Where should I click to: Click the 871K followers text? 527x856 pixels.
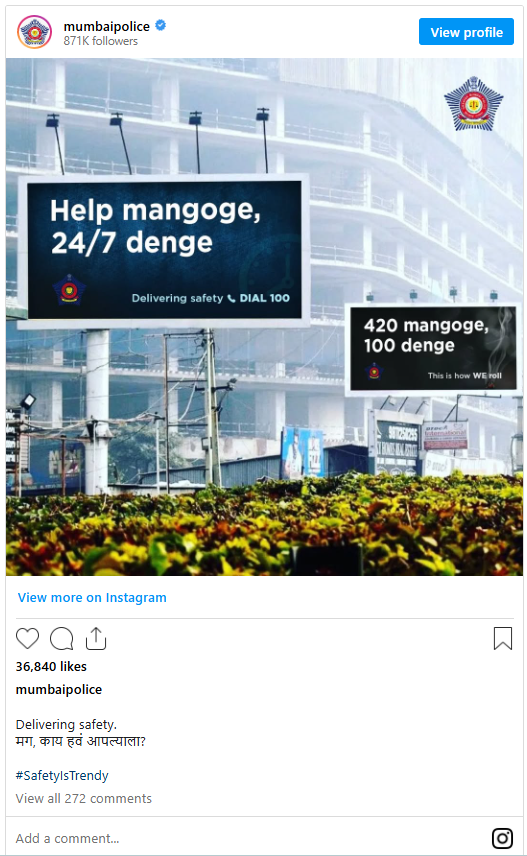click(100, 41)
